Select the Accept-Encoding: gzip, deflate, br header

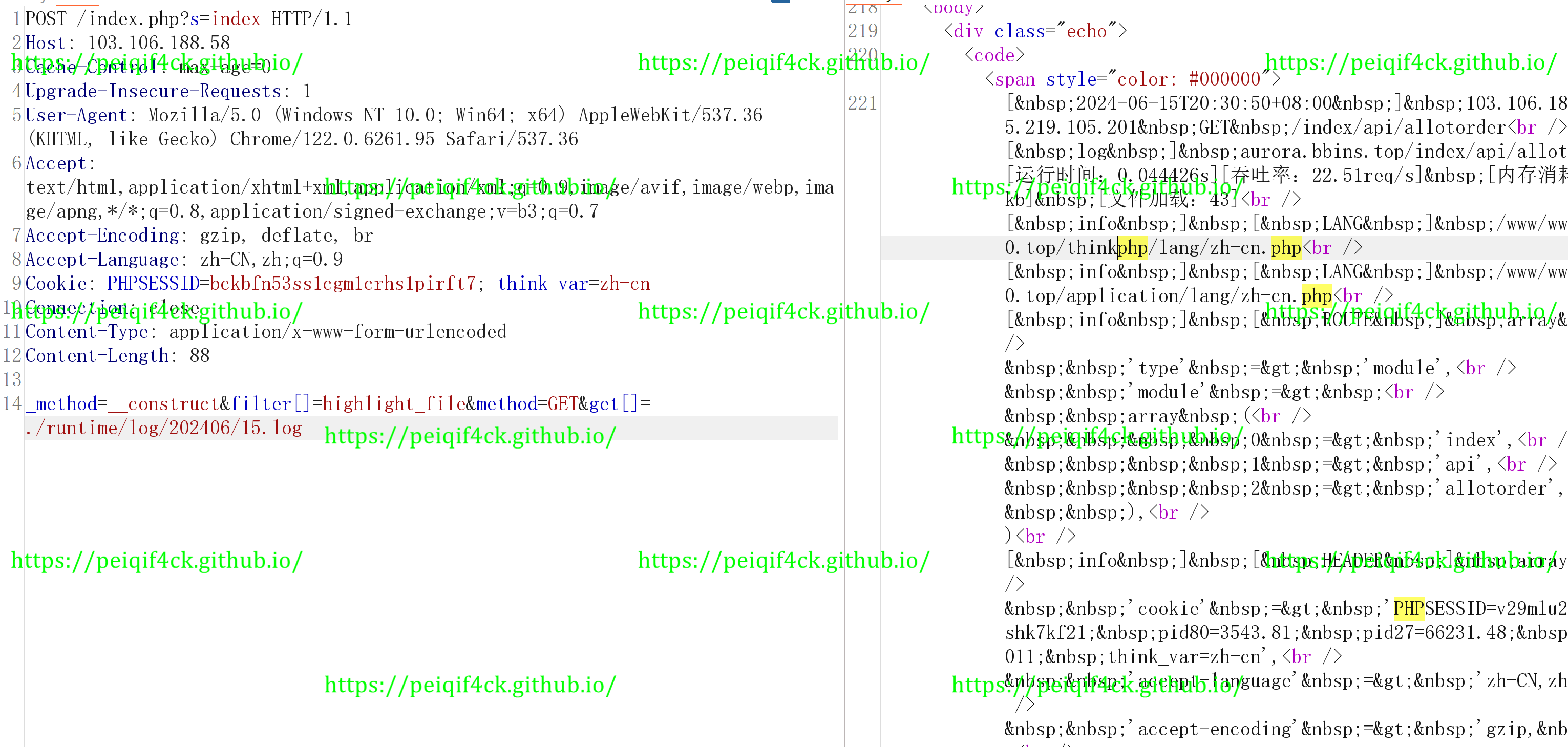pyautogui.click(x=199, y=235)
